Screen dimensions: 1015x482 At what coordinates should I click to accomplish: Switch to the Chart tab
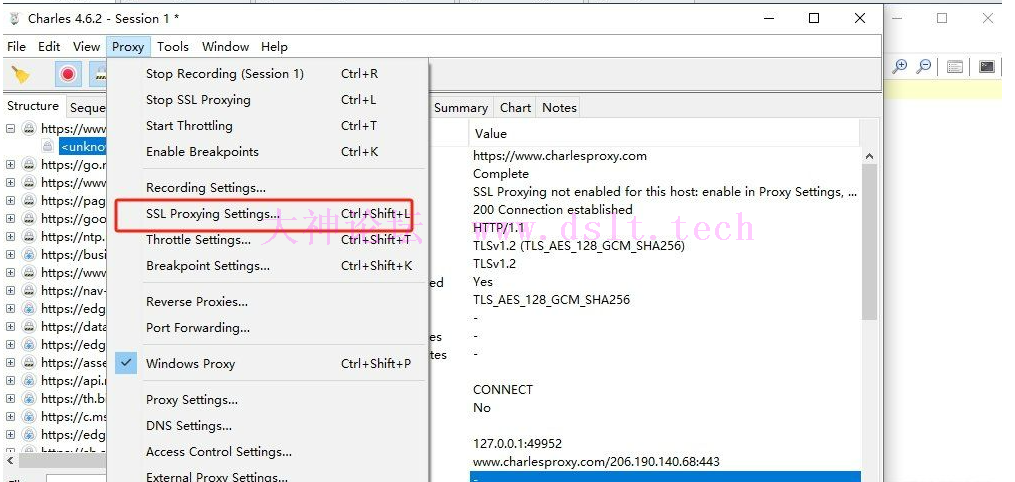pos(515,108)
